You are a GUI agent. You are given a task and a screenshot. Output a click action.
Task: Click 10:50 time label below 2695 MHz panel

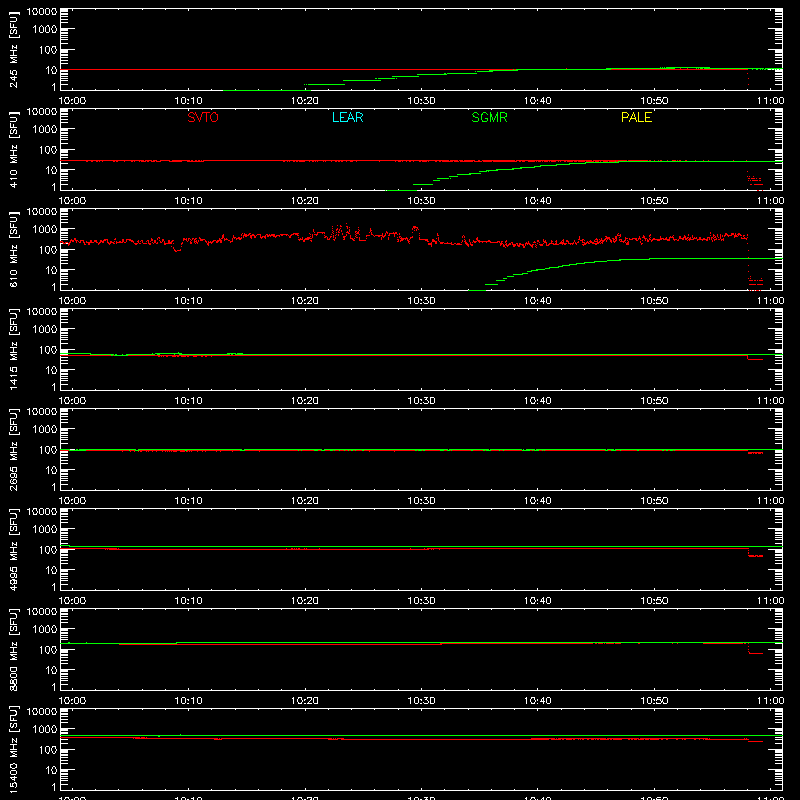[x=654, y=501]
